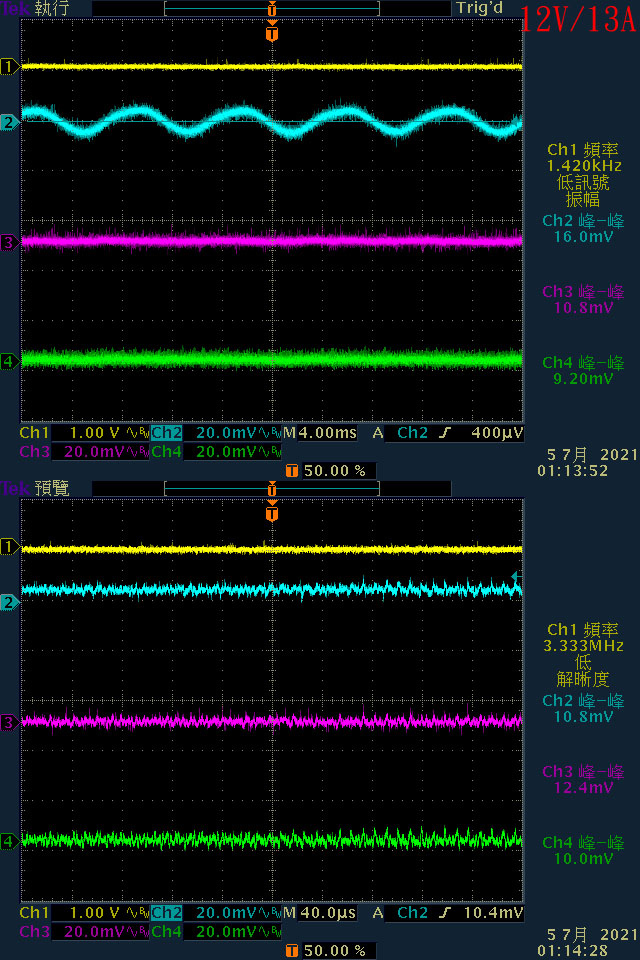Click Ch3 peak-to-peak 10.8mV in 執行 capture

(x=584, y=308)
